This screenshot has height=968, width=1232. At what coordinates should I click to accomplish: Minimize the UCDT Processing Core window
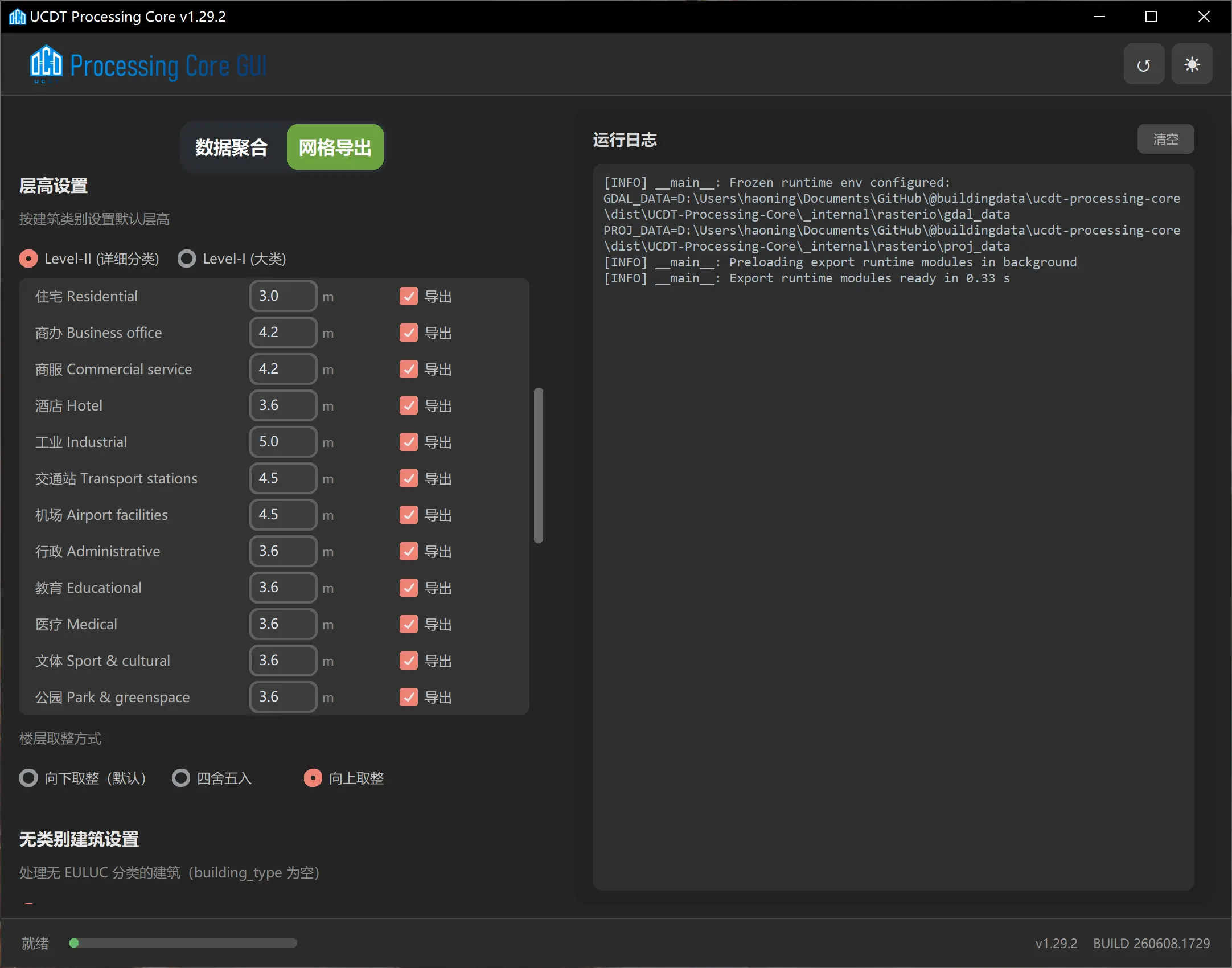click(1099, 17)
